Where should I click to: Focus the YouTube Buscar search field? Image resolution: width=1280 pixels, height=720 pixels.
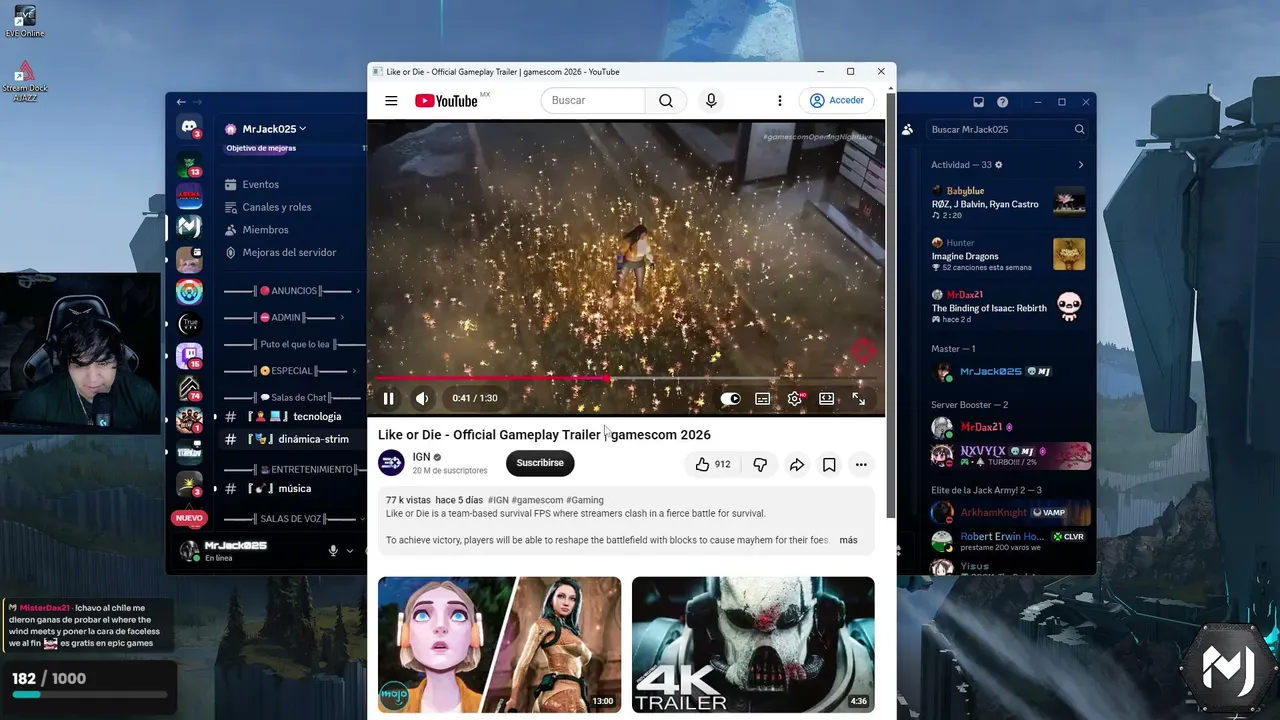click(593, 101)
